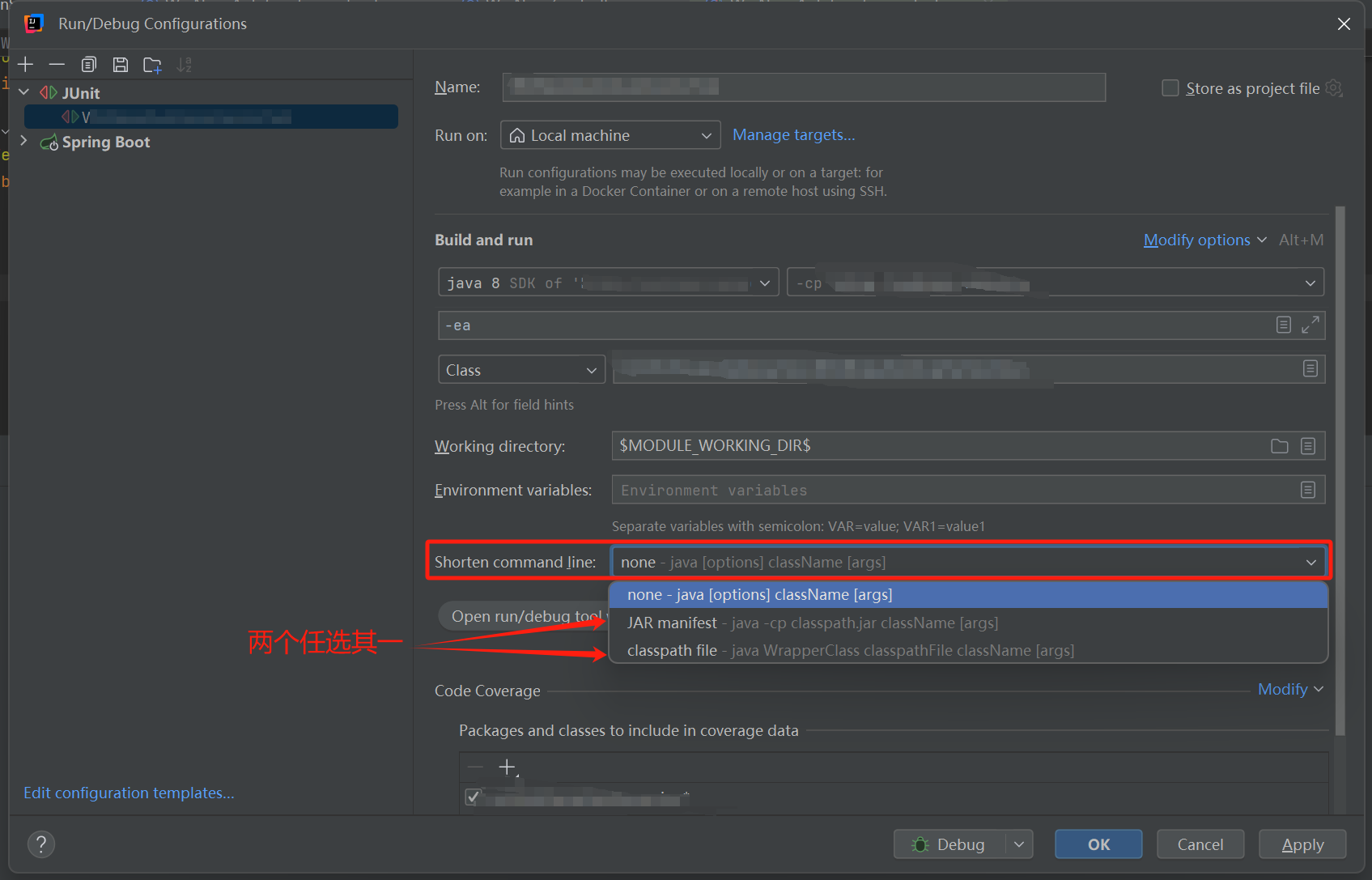Click the Manage targets link
1372x880 pixels.
click(x=793, y=134)
